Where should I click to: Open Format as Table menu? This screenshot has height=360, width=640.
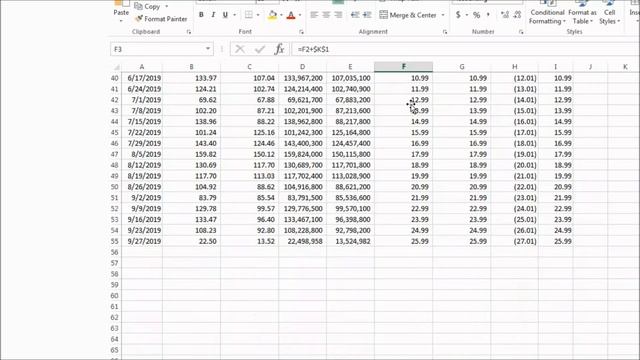point(582,13)
